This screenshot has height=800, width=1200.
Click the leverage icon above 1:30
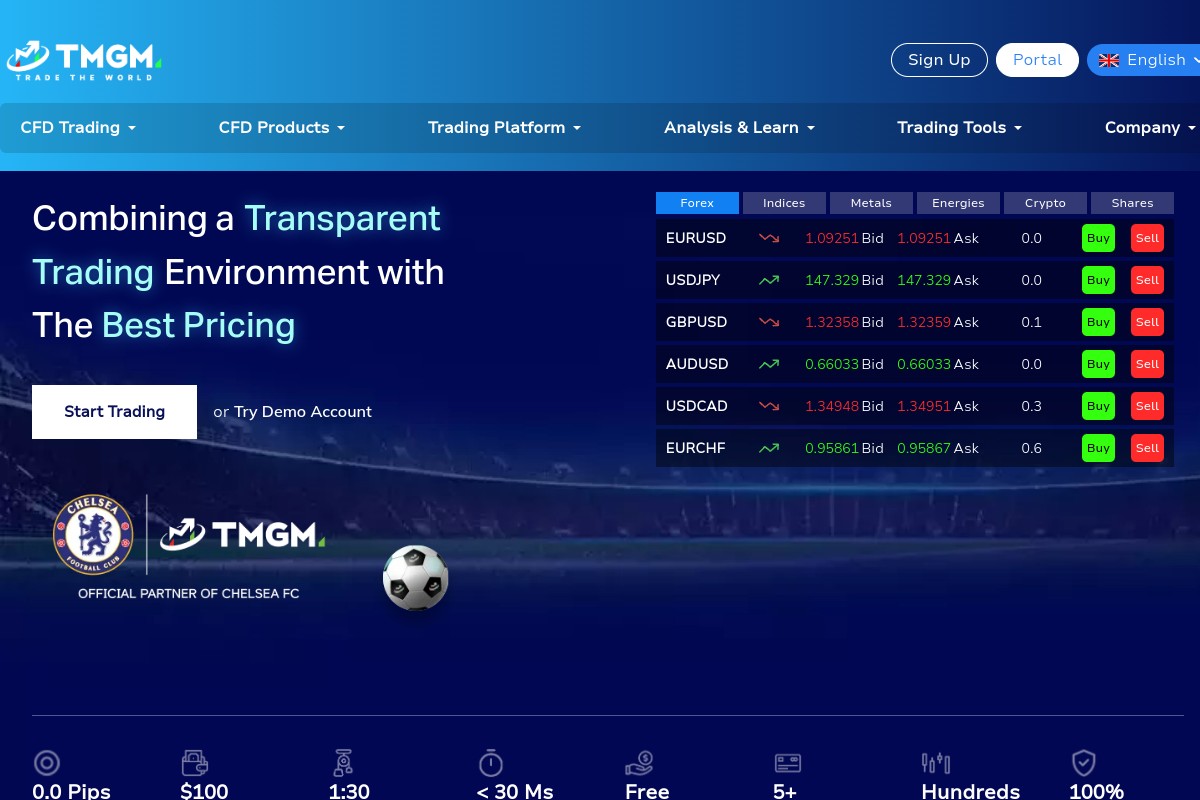coord(343,763)
